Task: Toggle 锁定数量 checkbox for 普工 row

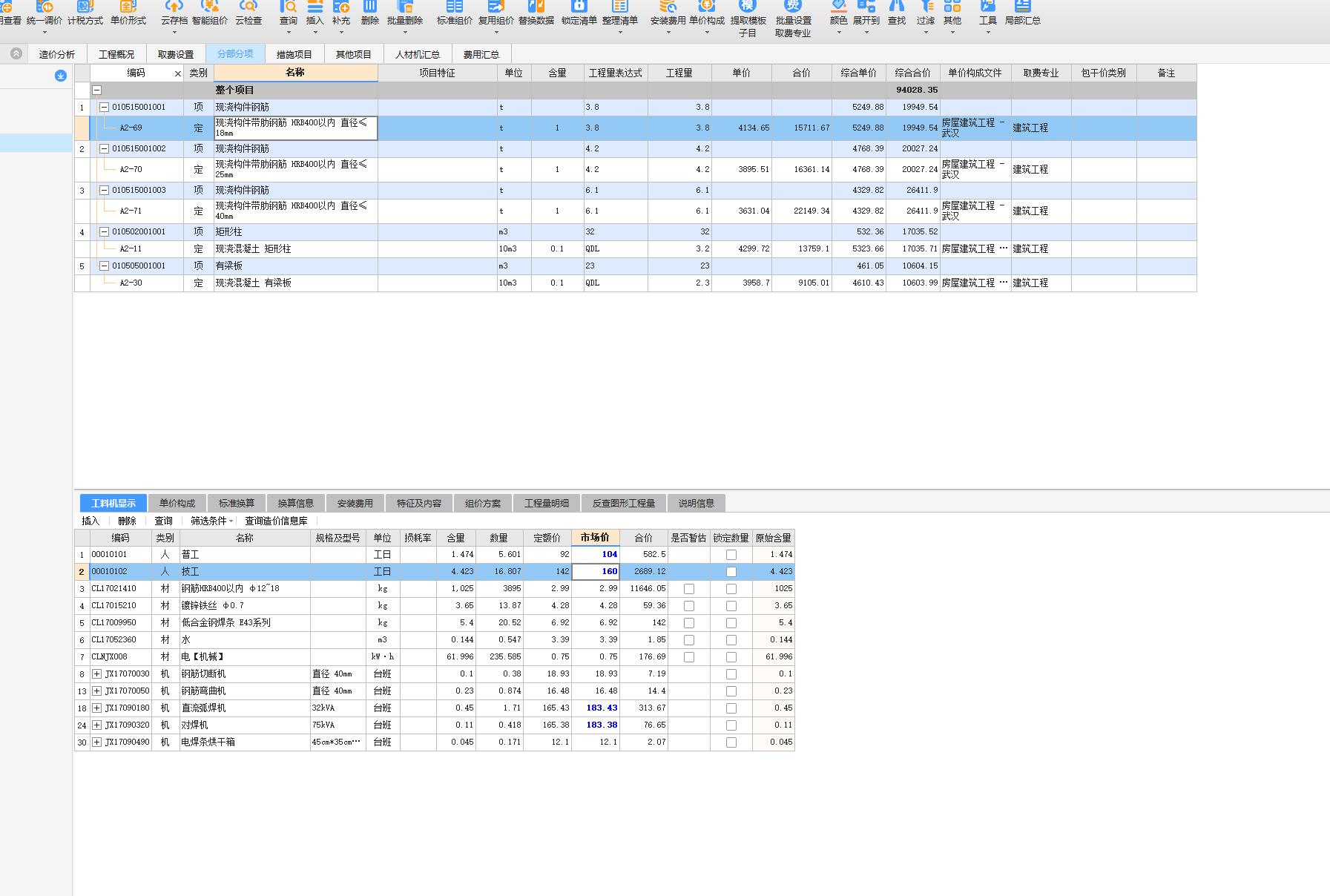Action: coord(731,555)
